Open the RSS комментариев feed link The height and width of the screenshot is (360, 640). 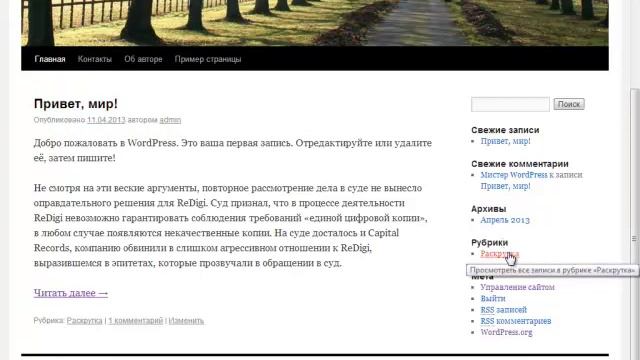point(516,321)
